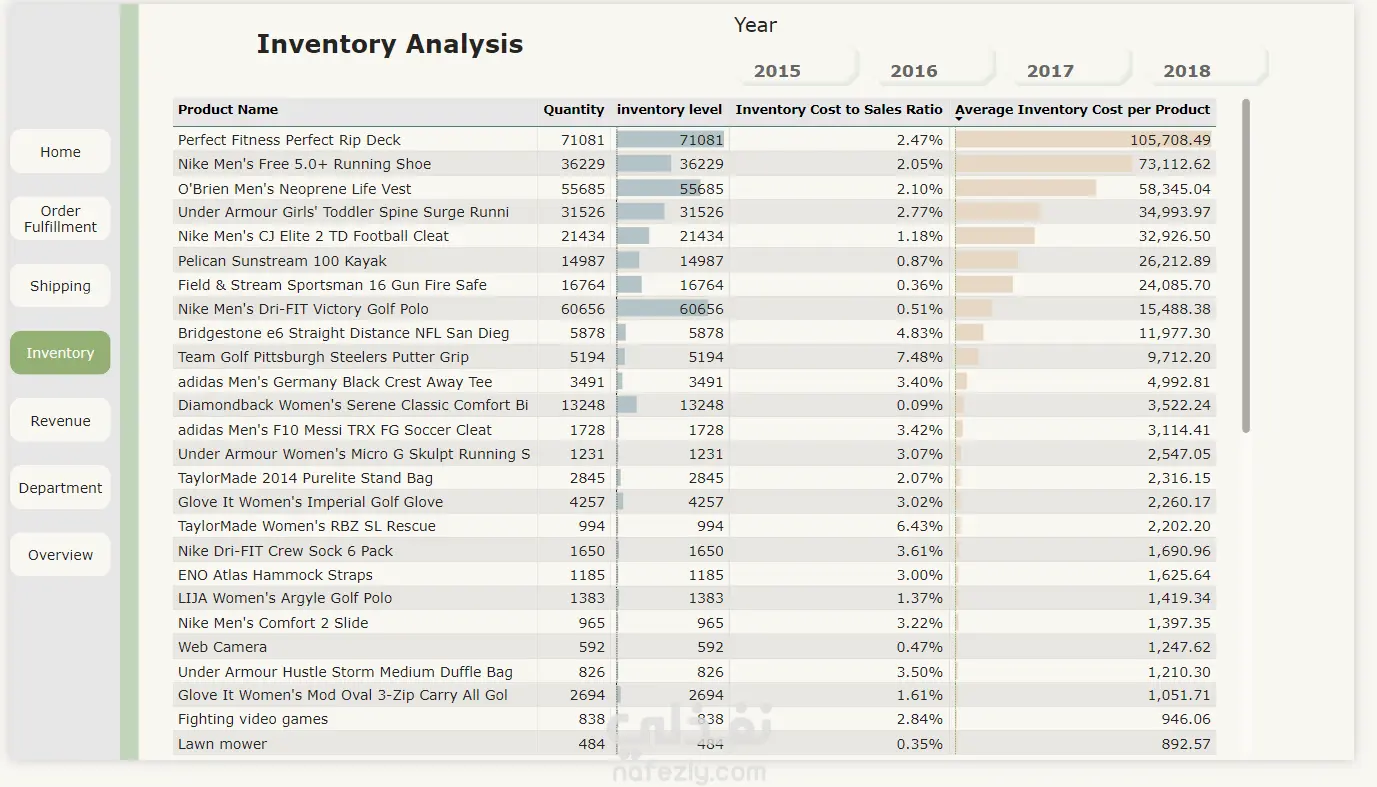The height and width of the screenshot is (787, 1377).
Task: Toggle the 2016 year slicer
Action: (x=914, y=71)
